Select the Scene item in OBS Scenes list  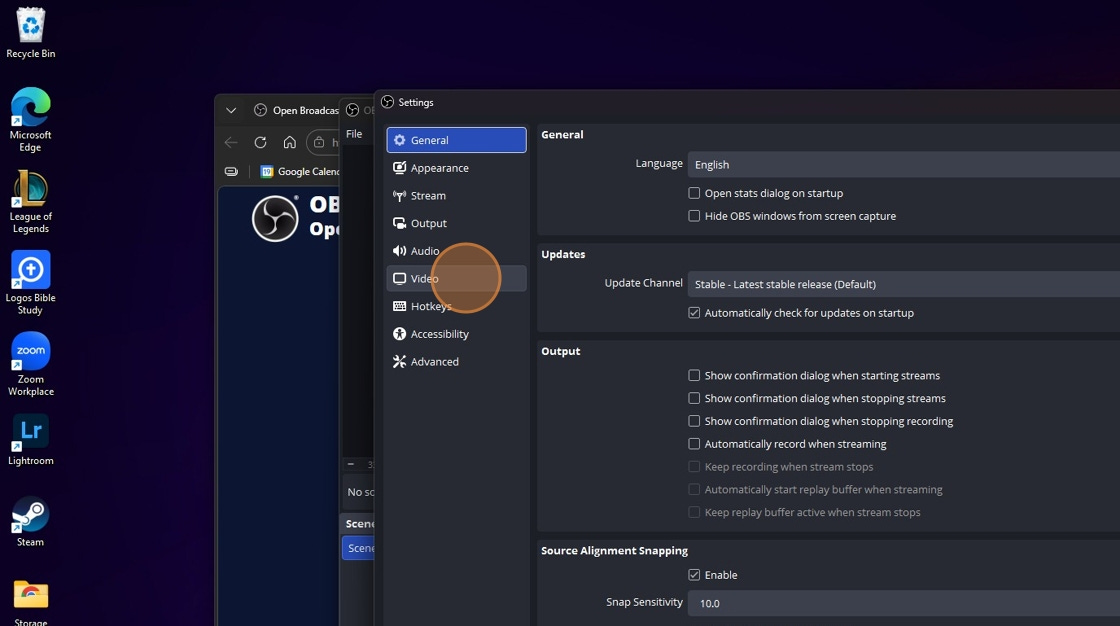pyautogui.click(x=359, y=548)
